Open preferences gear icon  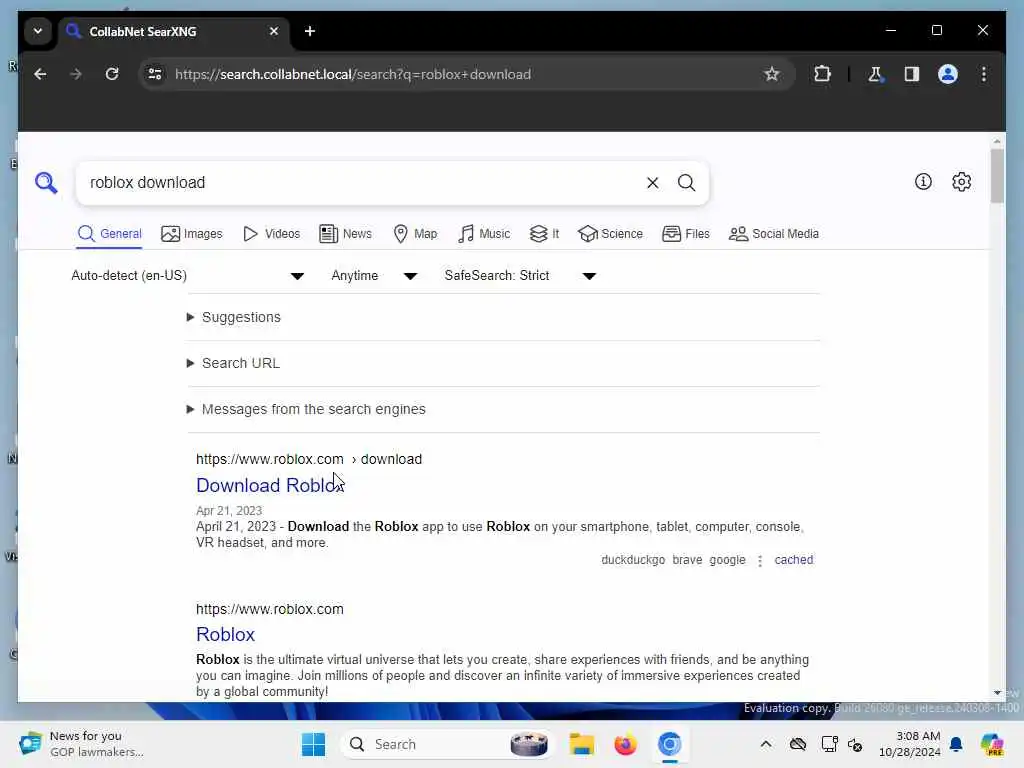point(961,182)
